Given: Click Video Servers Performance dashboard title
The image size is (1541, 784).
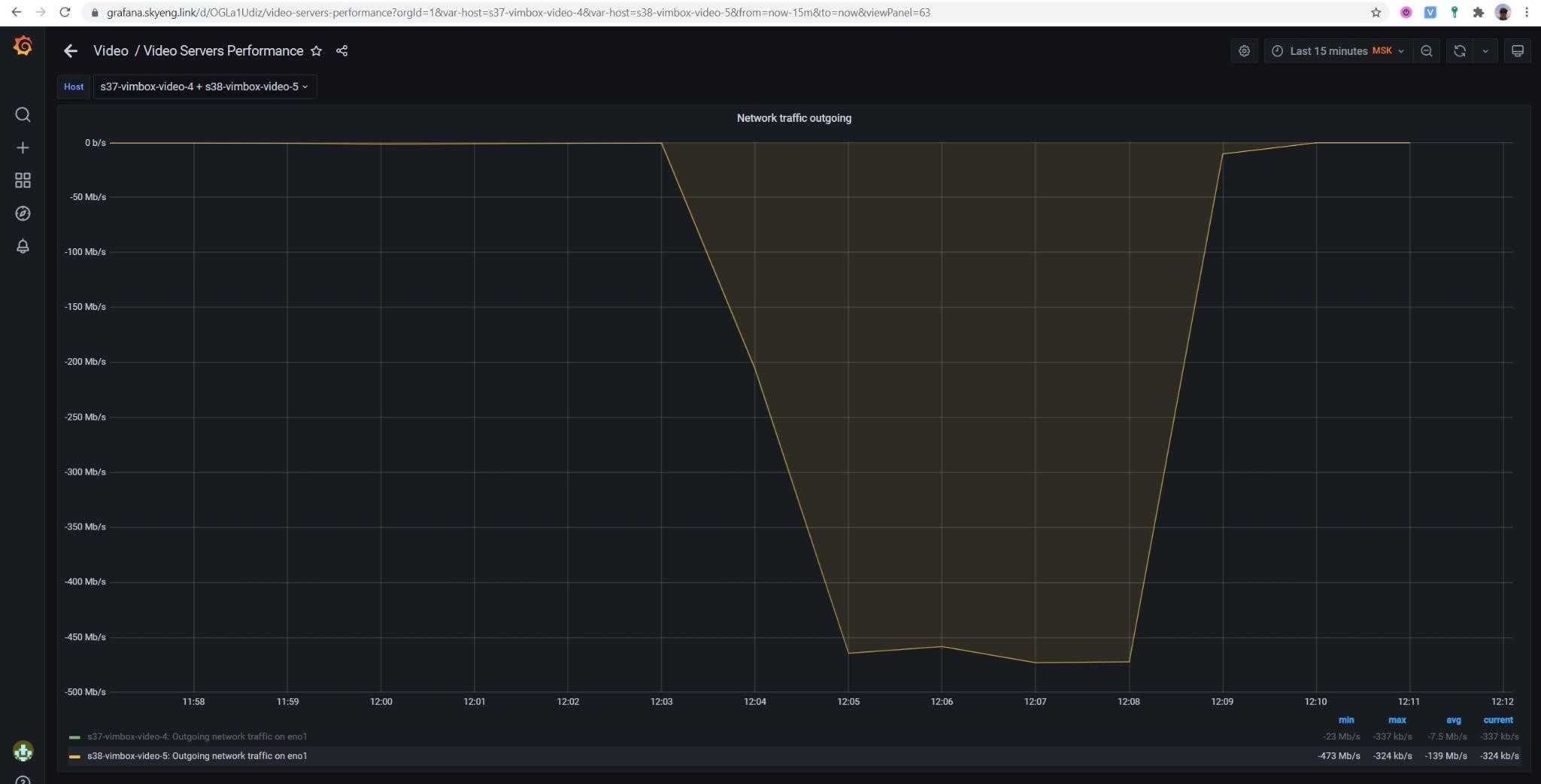Looking at the screenshot, I should pyautogui.click(x=223, y=50).
